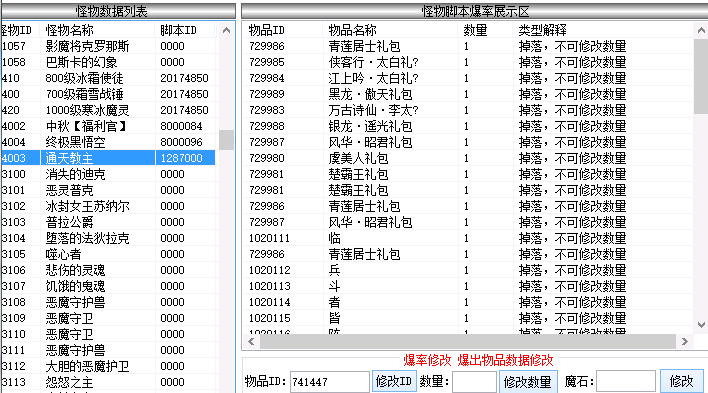The image size is (708, 393).
Task: Select highlighted row 通天教主
Action: 108,158
